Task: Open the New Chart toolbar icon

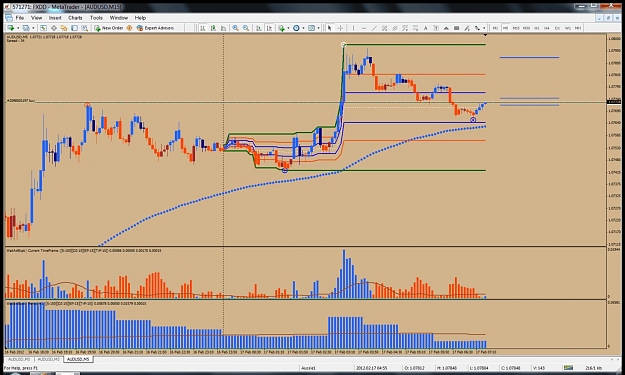Action: 11,28
